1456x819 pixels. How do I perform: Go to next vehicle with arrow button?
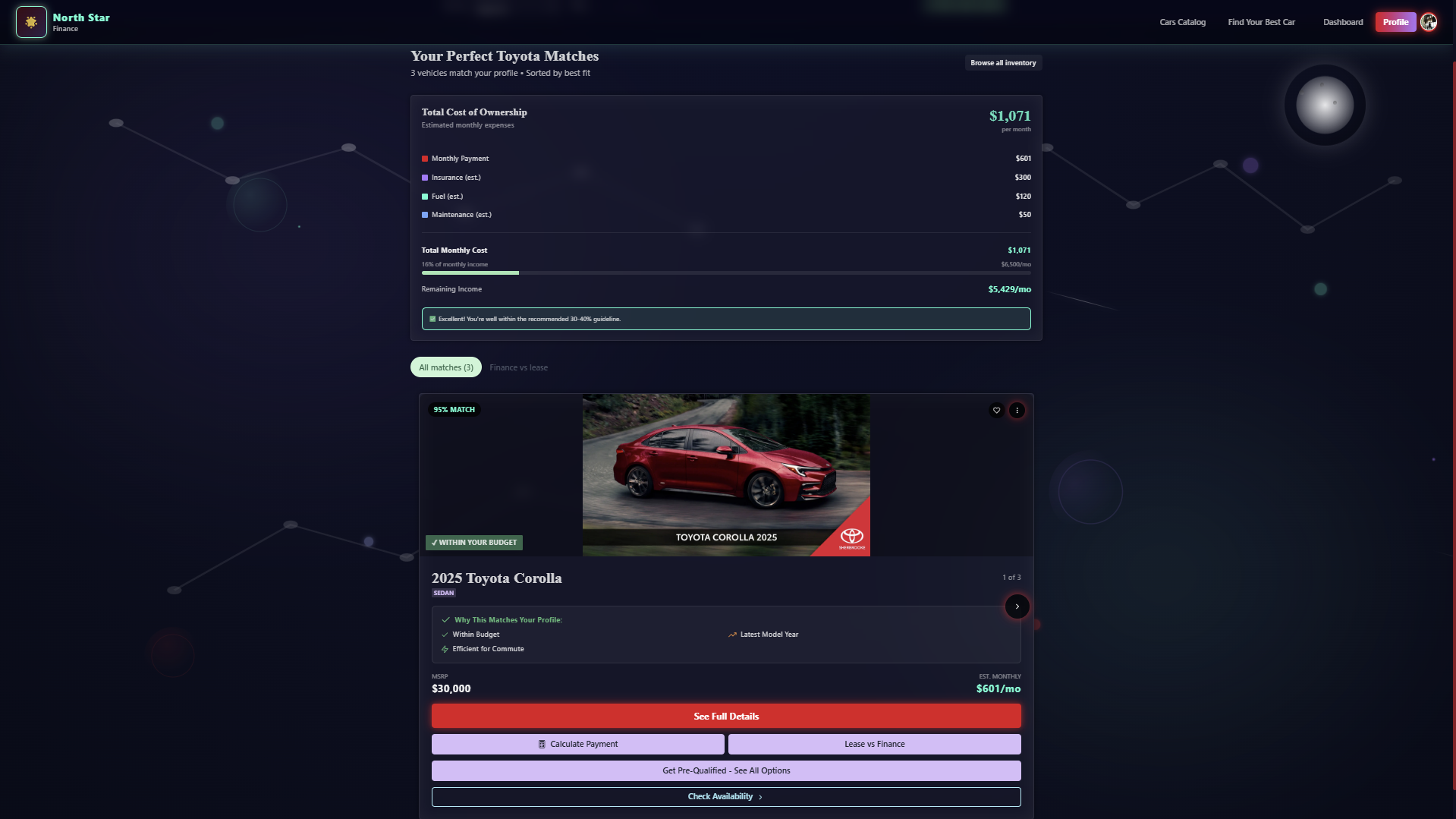click(1017, 606)
